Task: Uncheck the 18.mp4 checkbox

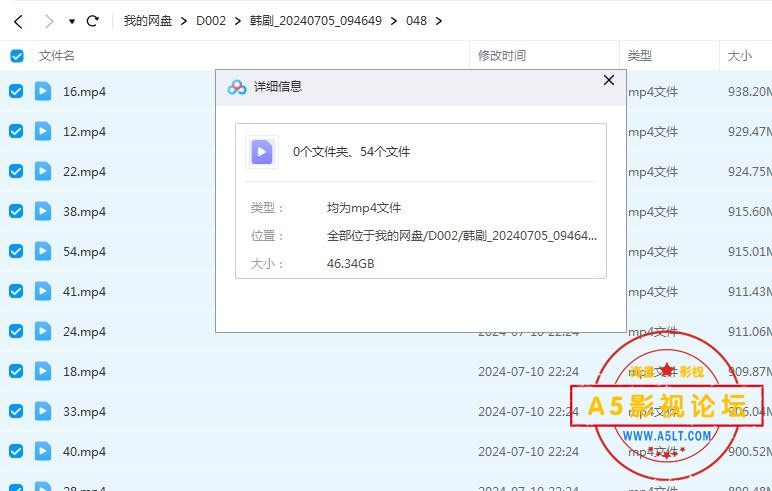Action: point(16,371)
